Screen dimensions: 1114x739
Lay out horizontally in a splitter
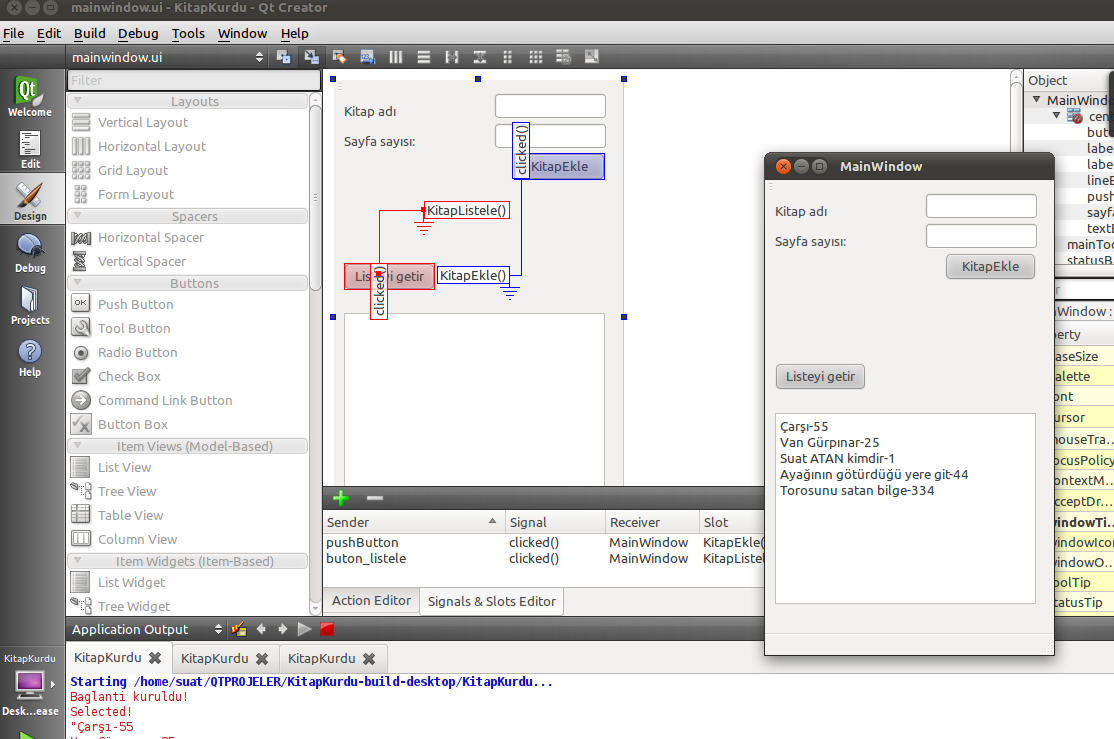pyautogui.click(x=452, y=57)
